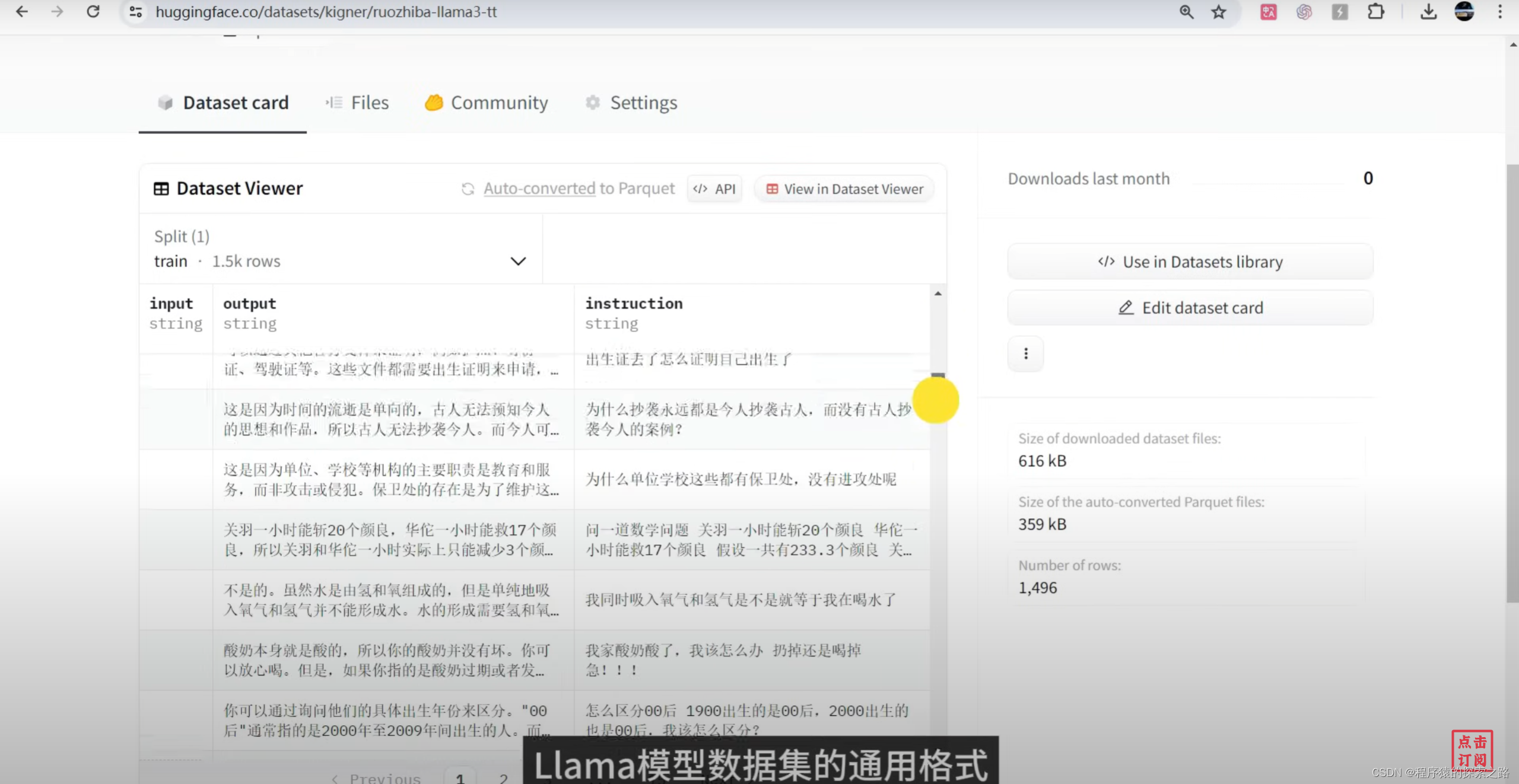
Task: Expand the Split train rows dropdown
Action: coord(517,261)
